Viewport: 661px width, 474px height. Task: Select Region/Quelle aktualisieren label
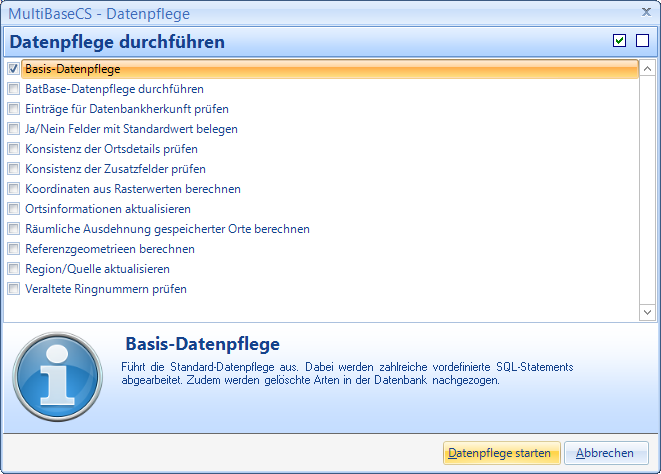point(97,269)
